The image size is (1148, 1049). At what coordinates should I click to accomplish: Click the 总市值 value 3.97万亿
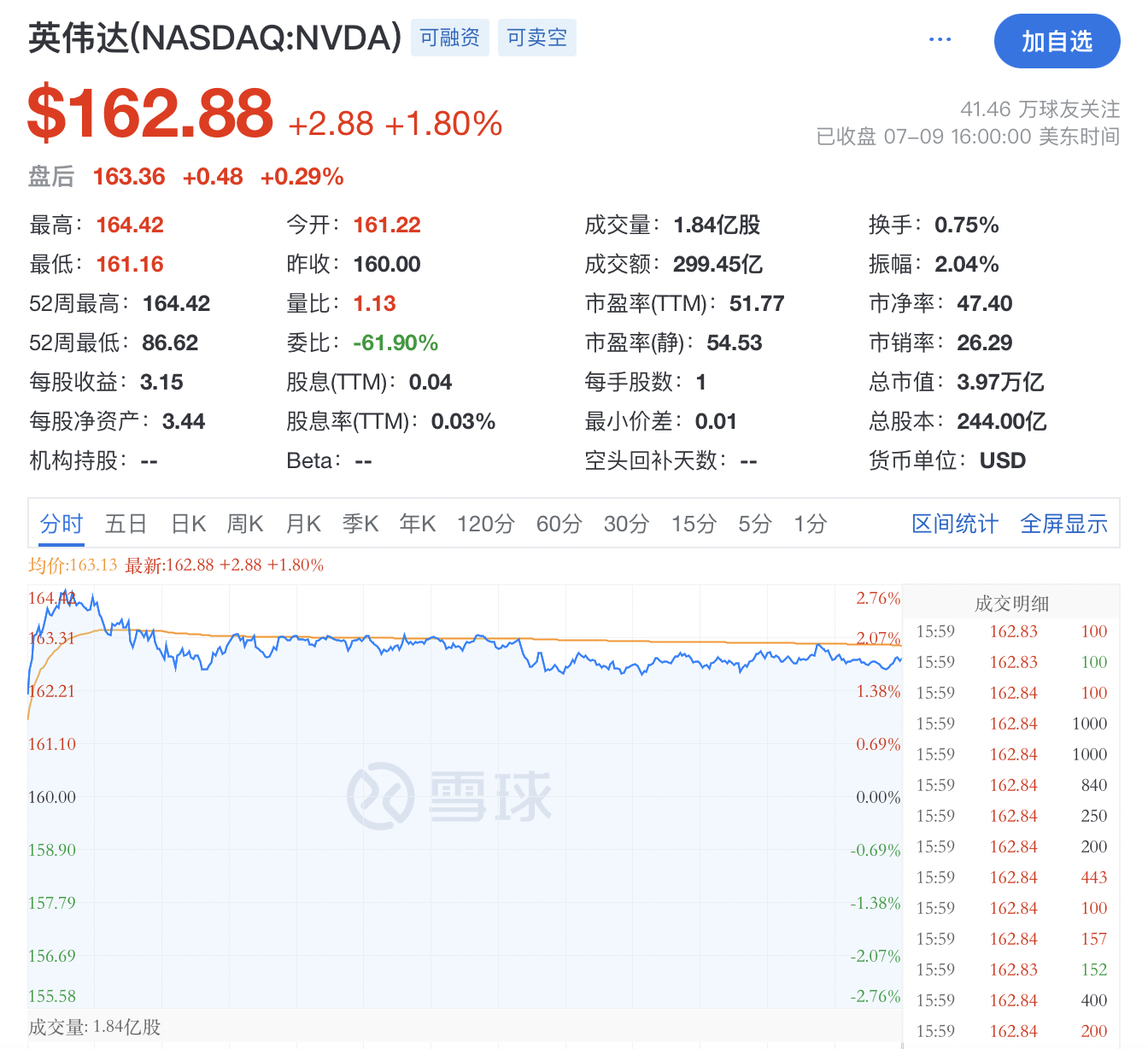point(1000,382)
